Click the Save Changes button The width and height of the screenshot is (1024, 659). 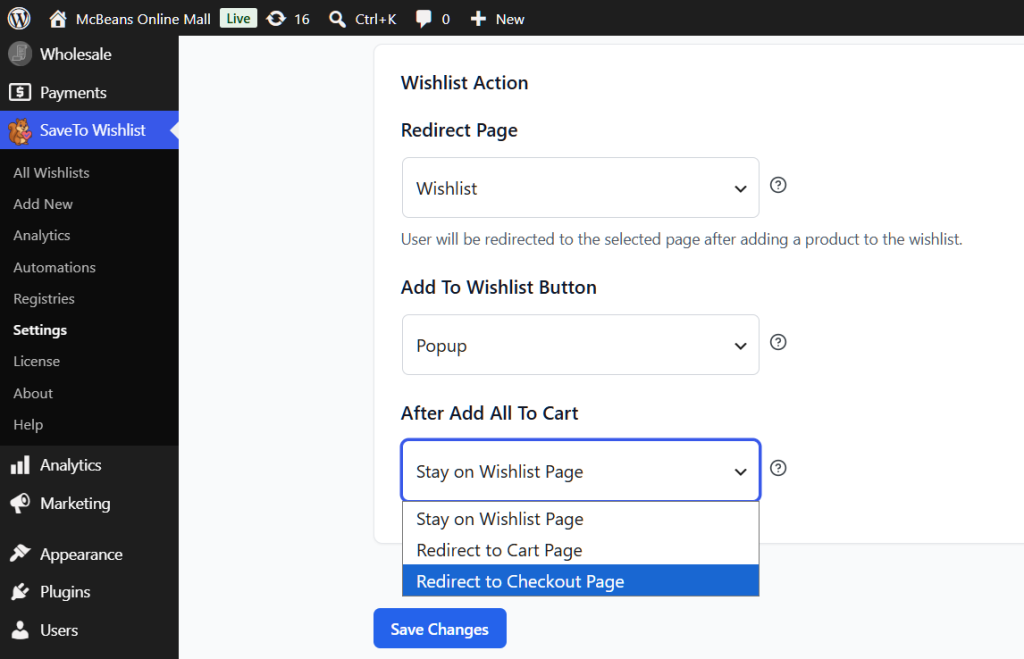click(440, 628)
